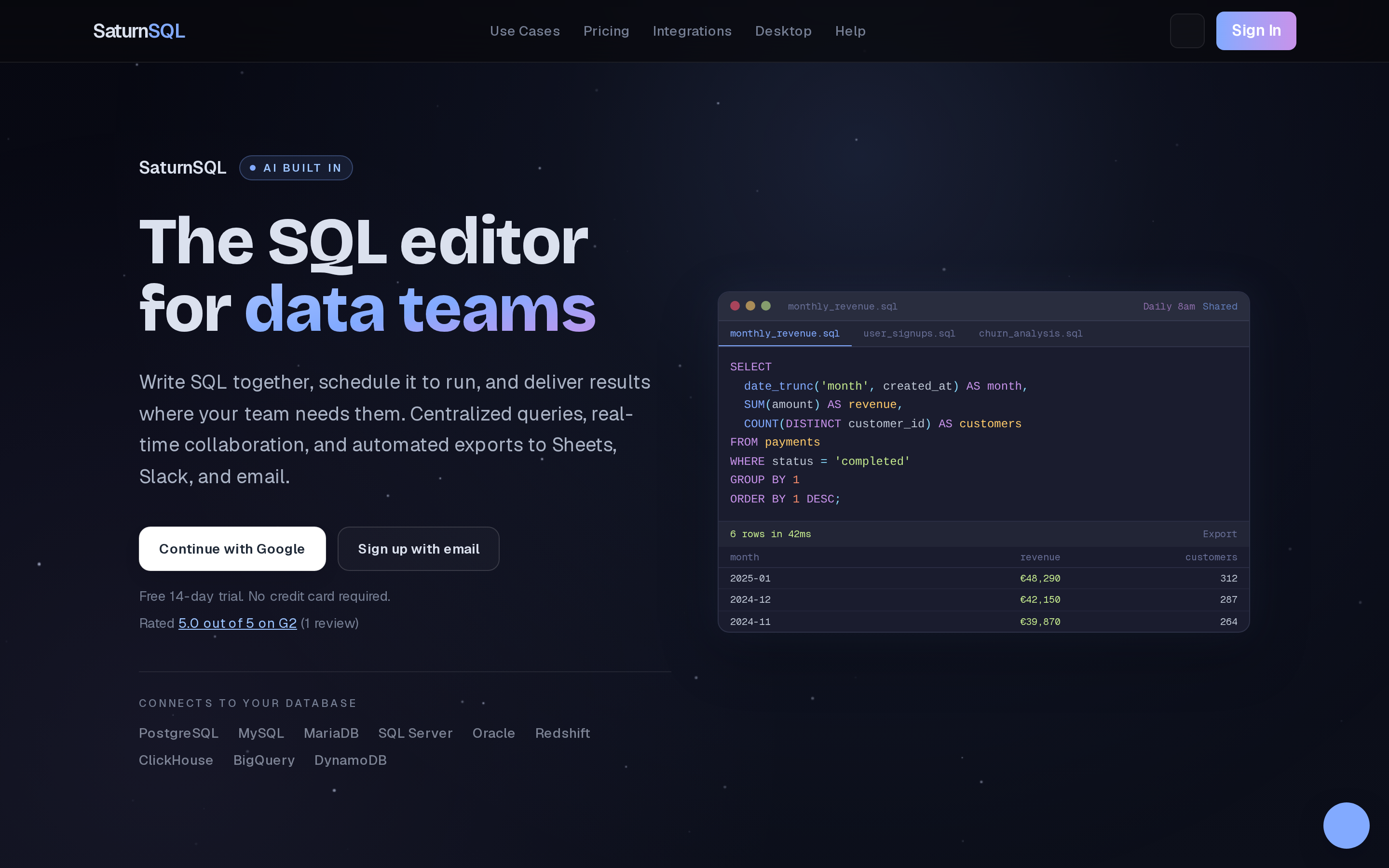The width and height of the screenshot is (1389, 868).
Task: Click the Sign In button
Action: pos(1256,31)
